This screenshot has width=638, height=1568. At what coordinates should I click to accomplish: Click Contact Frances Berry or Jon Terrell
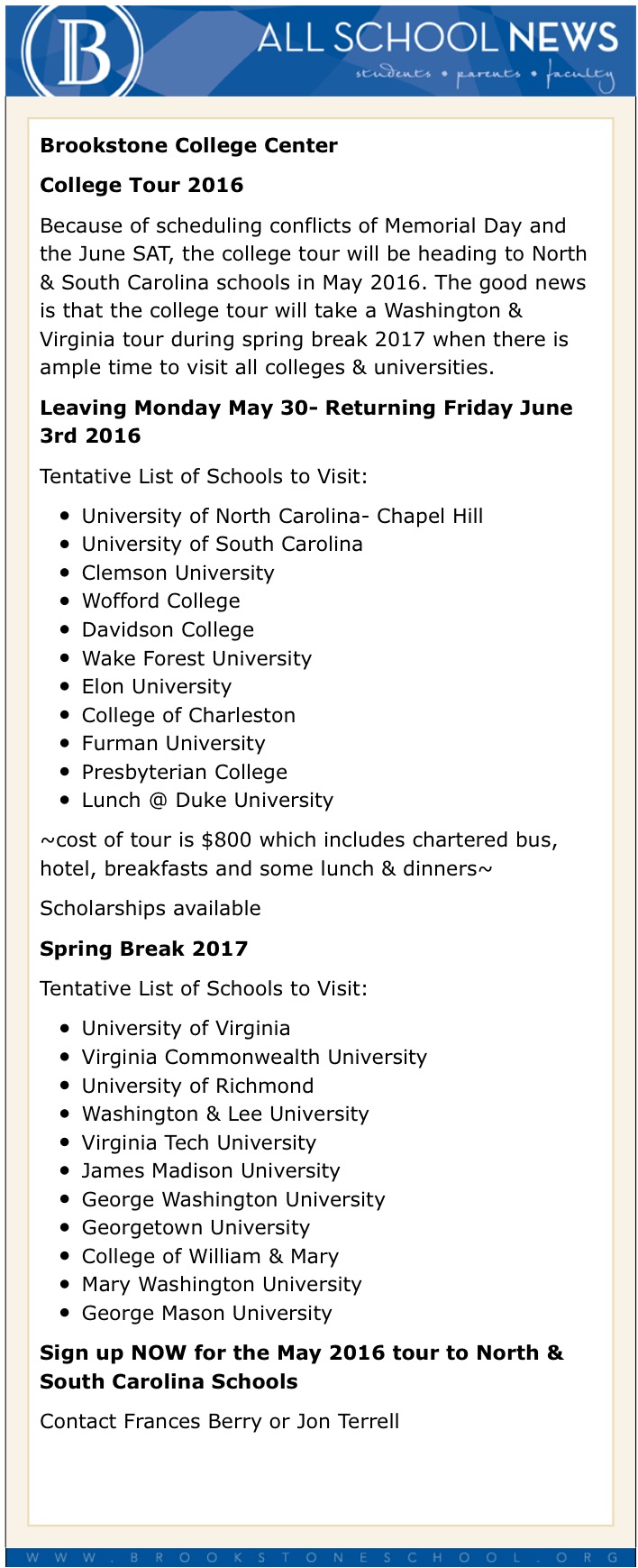[219, 1421]
